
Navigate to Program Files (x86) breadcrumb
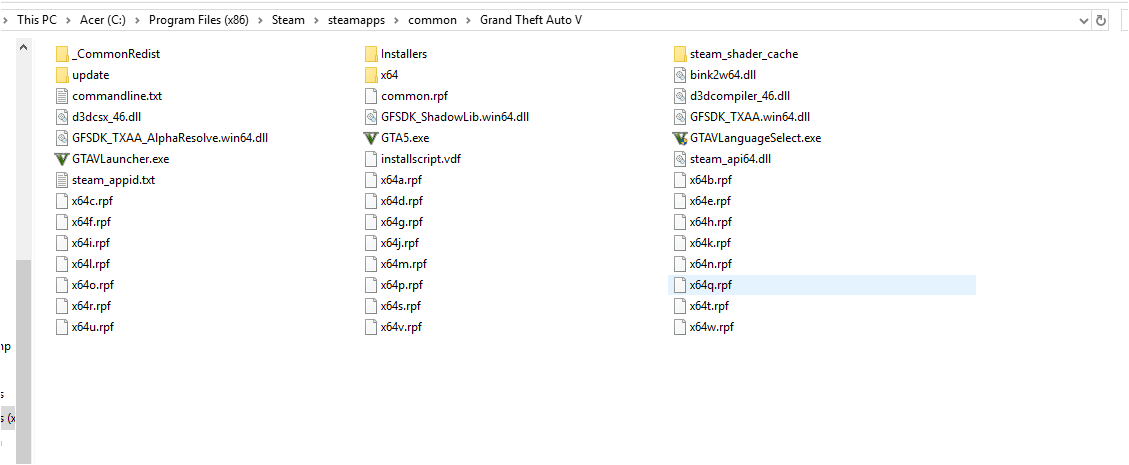pyautogui.click(x=199, y=21)
